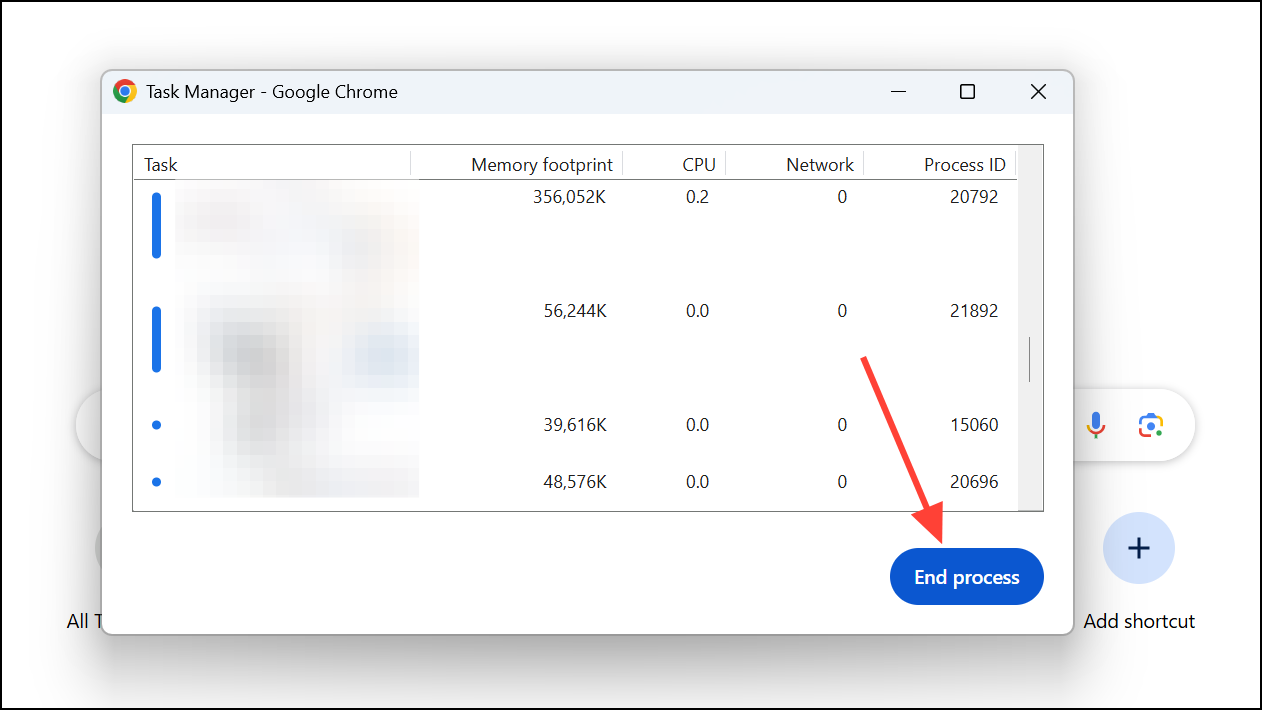Select the process with ID 20792
This screenshot has height=710, width=1262.
pos(973,197)
